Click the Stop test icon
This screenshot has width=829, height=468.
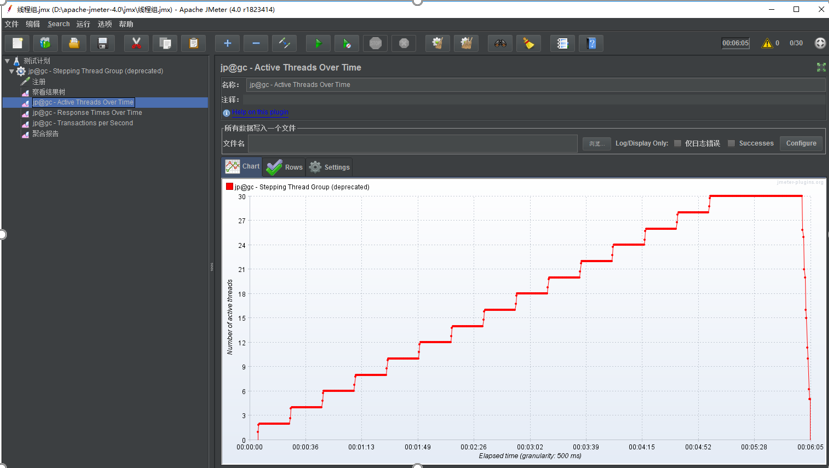(375, 43)
